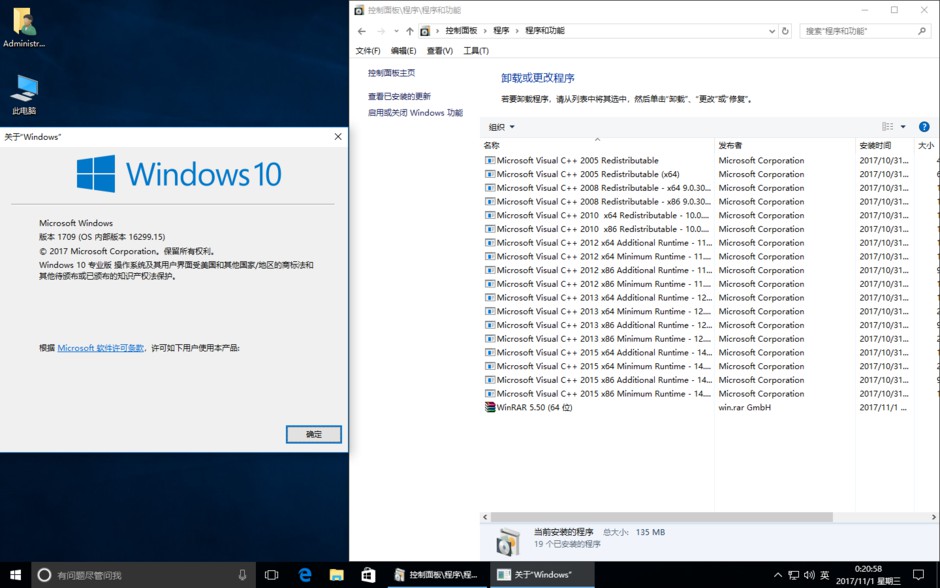Open the blue help question mark
940x588 pixels.
[x=924, y=126]
